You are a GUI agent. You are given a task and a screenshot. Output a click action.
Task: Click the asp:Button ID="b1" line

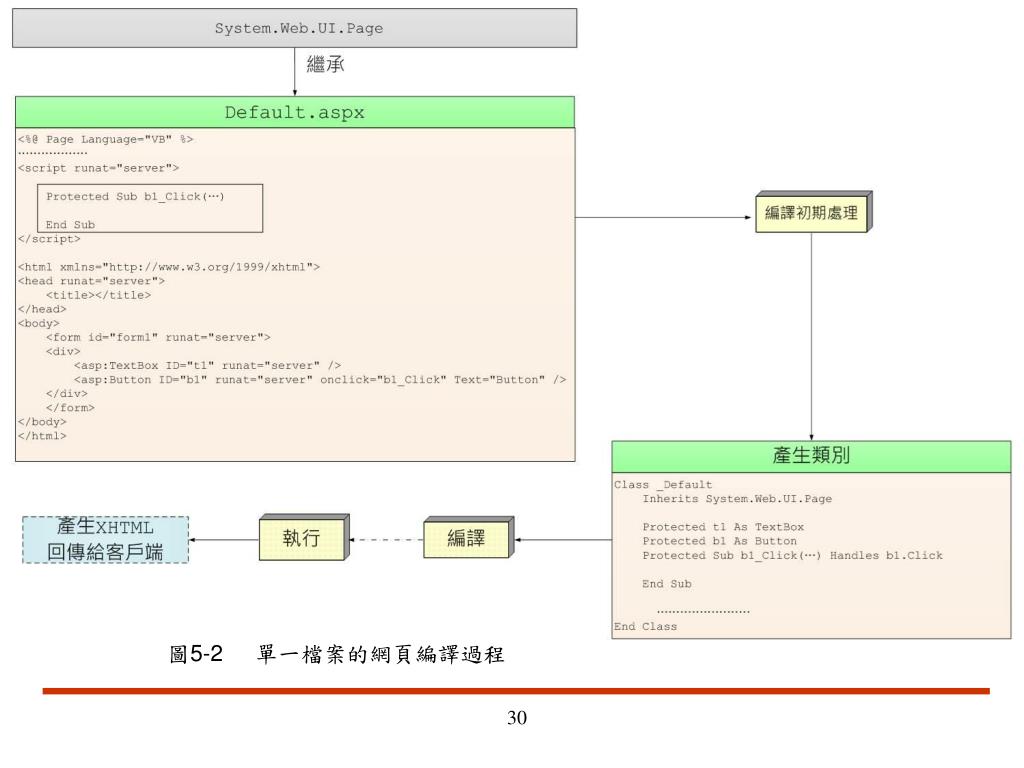click(x=320, y=380)
